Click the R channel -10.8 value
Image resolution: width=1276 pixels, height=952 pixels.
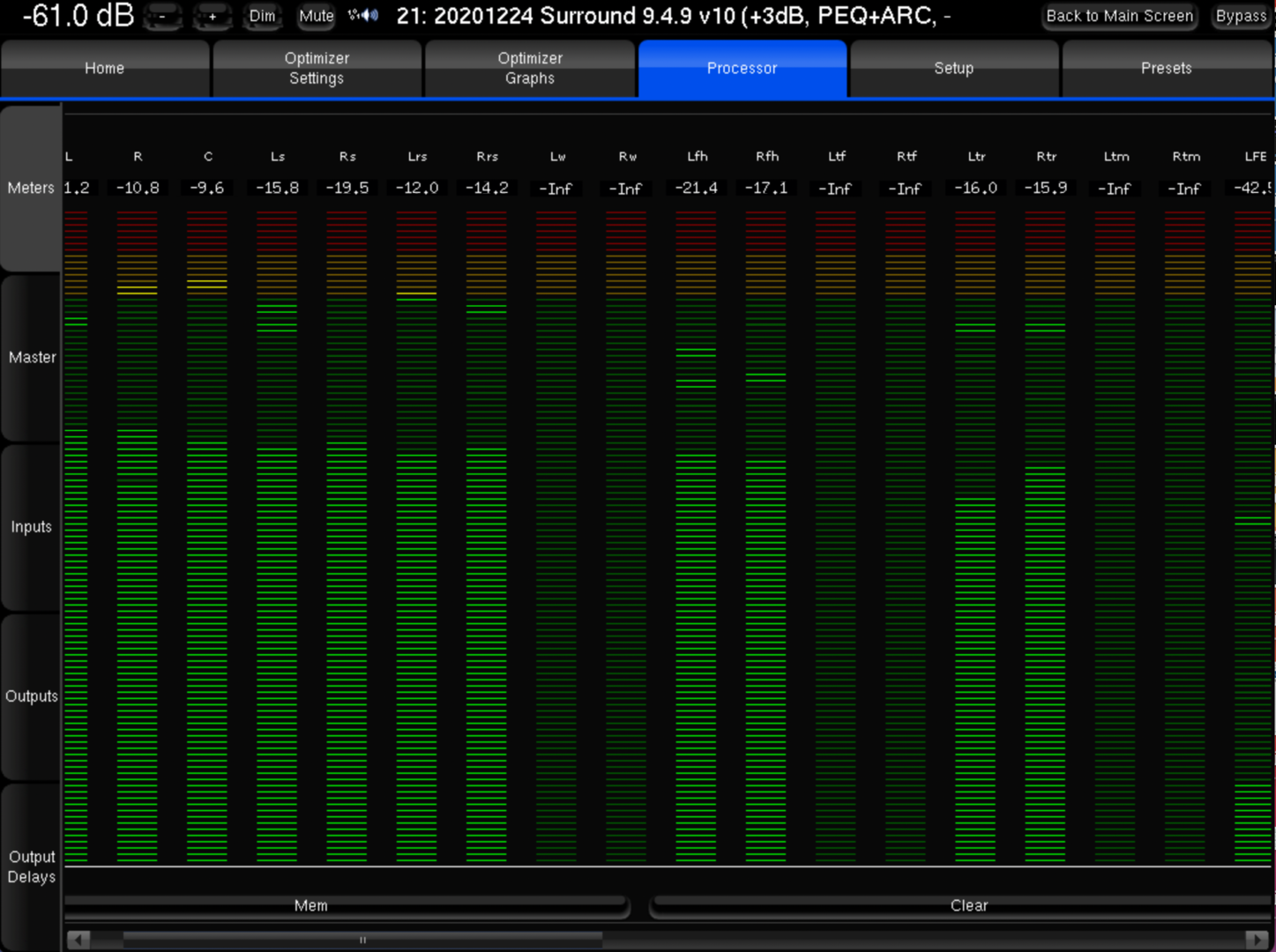[138, 188]
